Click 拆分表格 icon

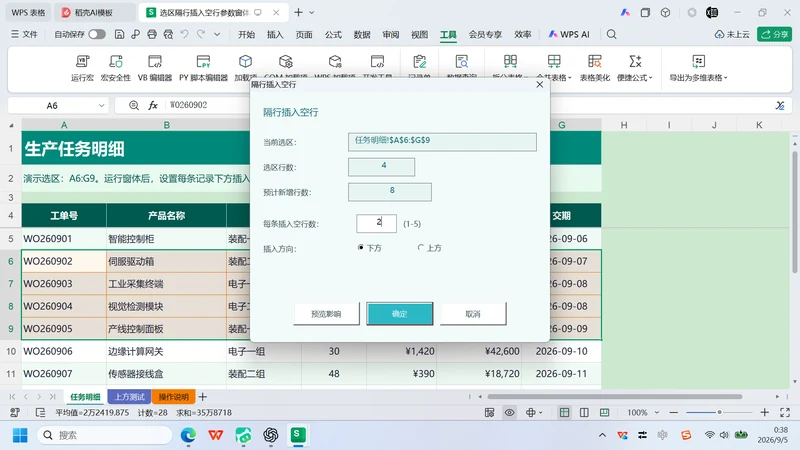510,62
